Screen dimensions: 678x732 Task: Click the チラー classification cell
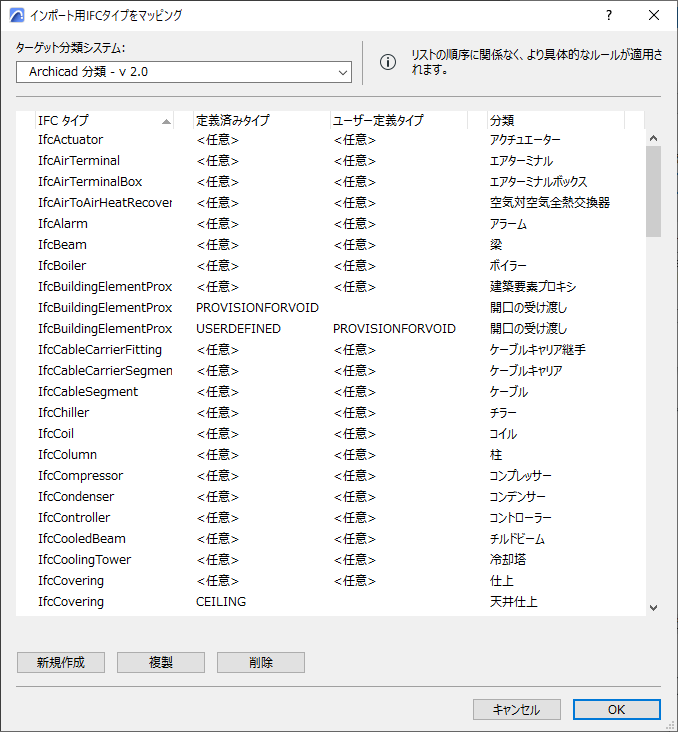[503, 413]
